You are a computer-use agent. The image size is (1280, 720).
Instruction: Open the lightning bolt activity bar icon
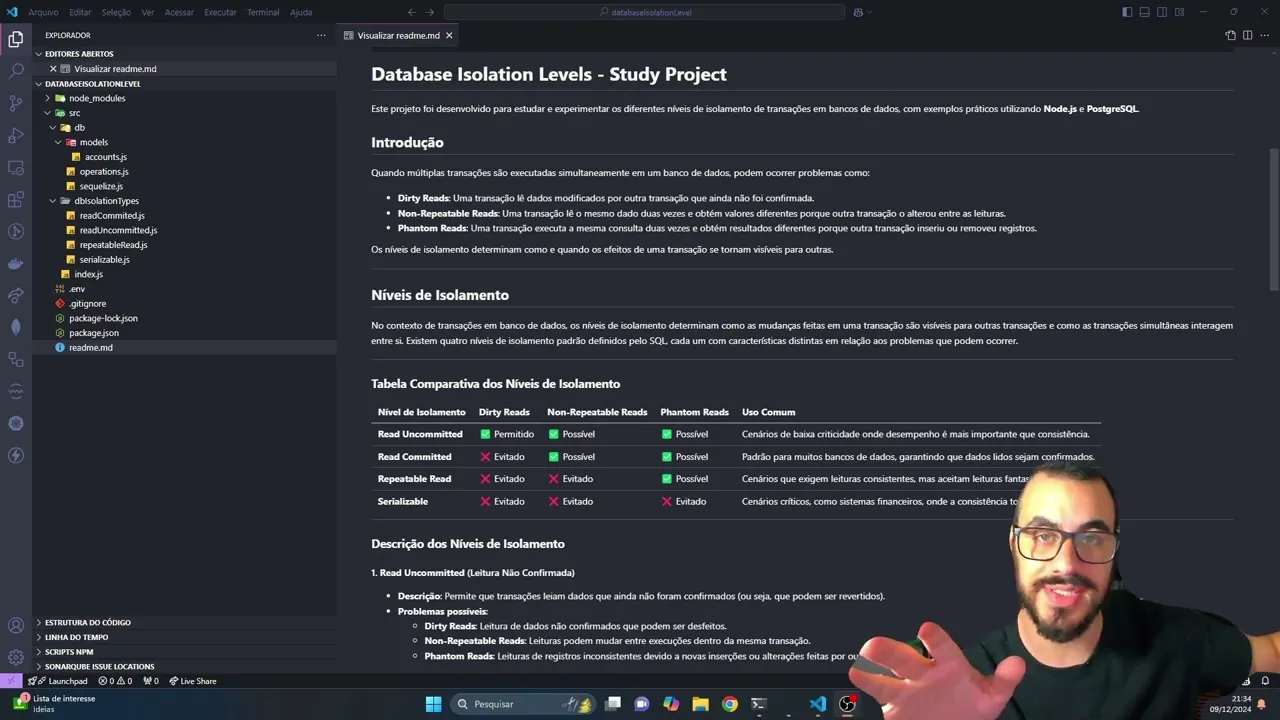[16, 455]
